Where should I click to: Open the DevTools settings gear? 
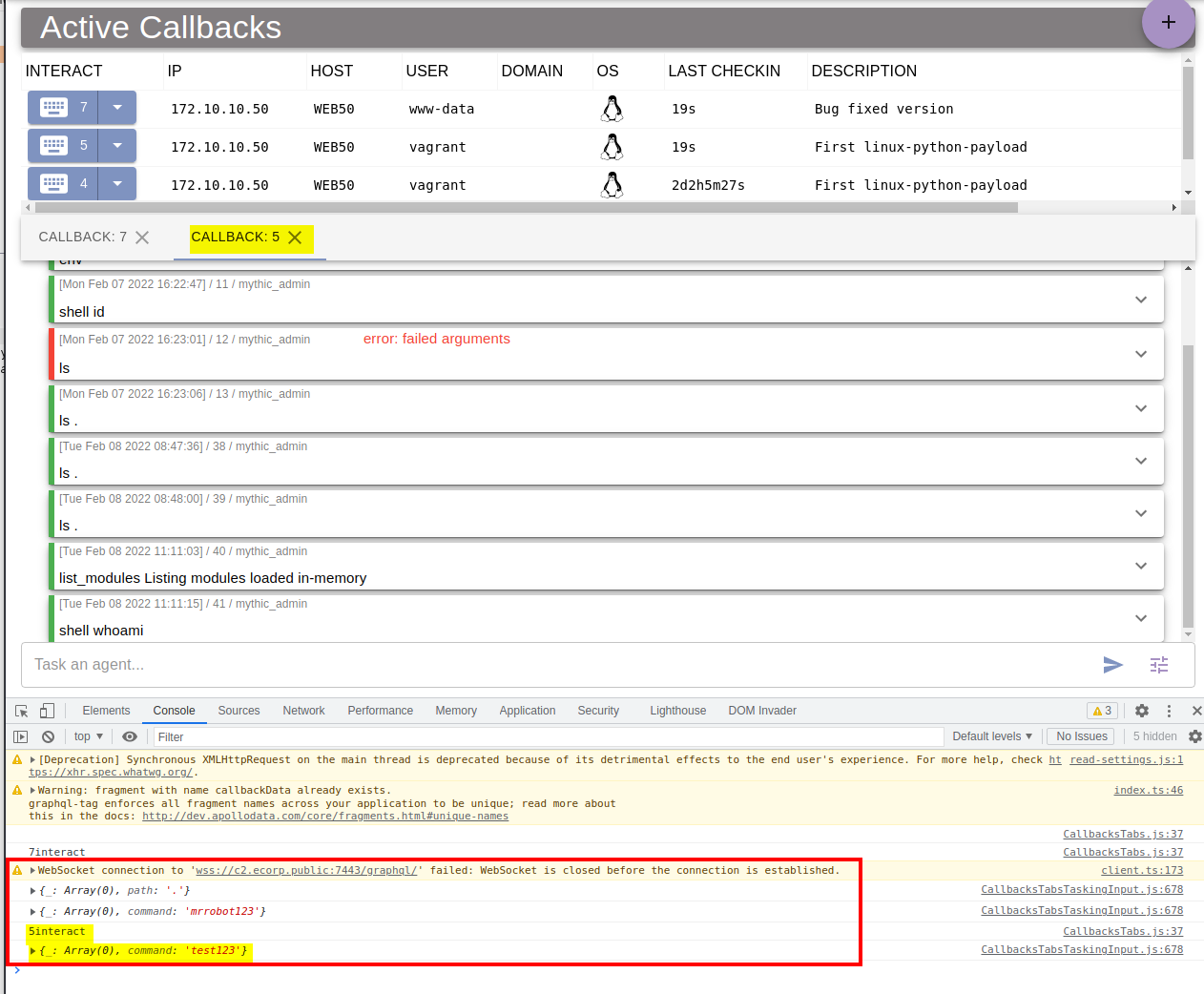pos(1142,711)
